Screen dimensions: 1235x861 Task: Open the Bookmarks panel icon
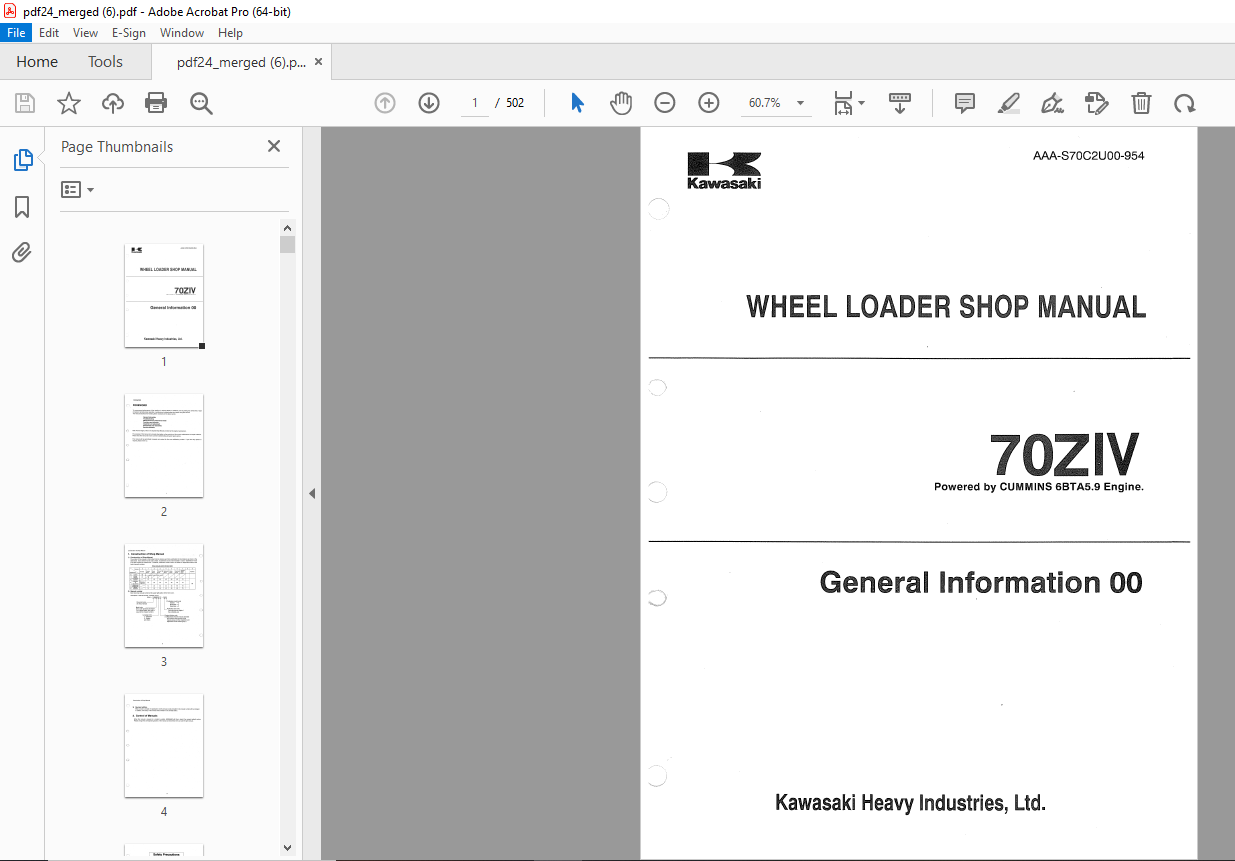pos(22,207)
